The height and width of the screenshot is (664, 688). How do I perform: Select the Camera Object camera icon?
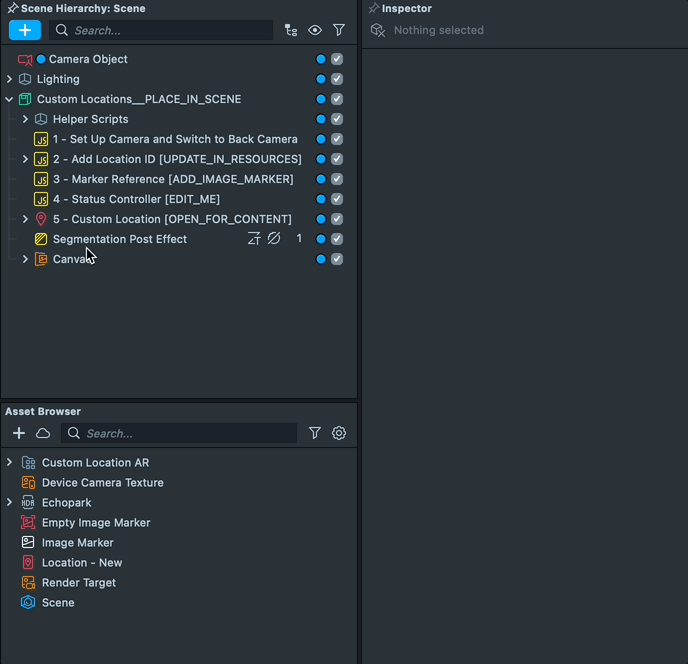25,59
